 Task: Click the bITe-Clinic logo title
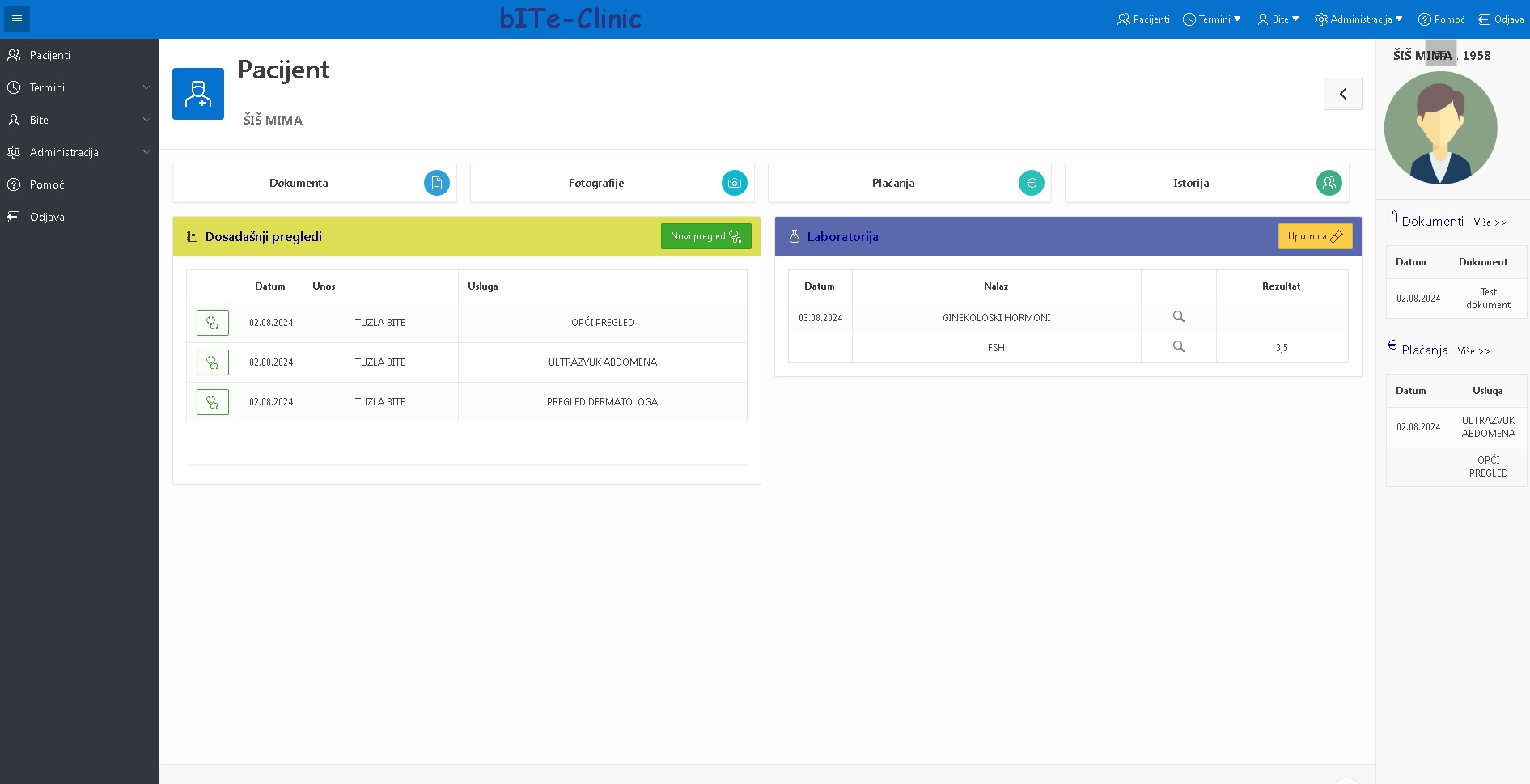pyautogui.click(x=570, y=19)
